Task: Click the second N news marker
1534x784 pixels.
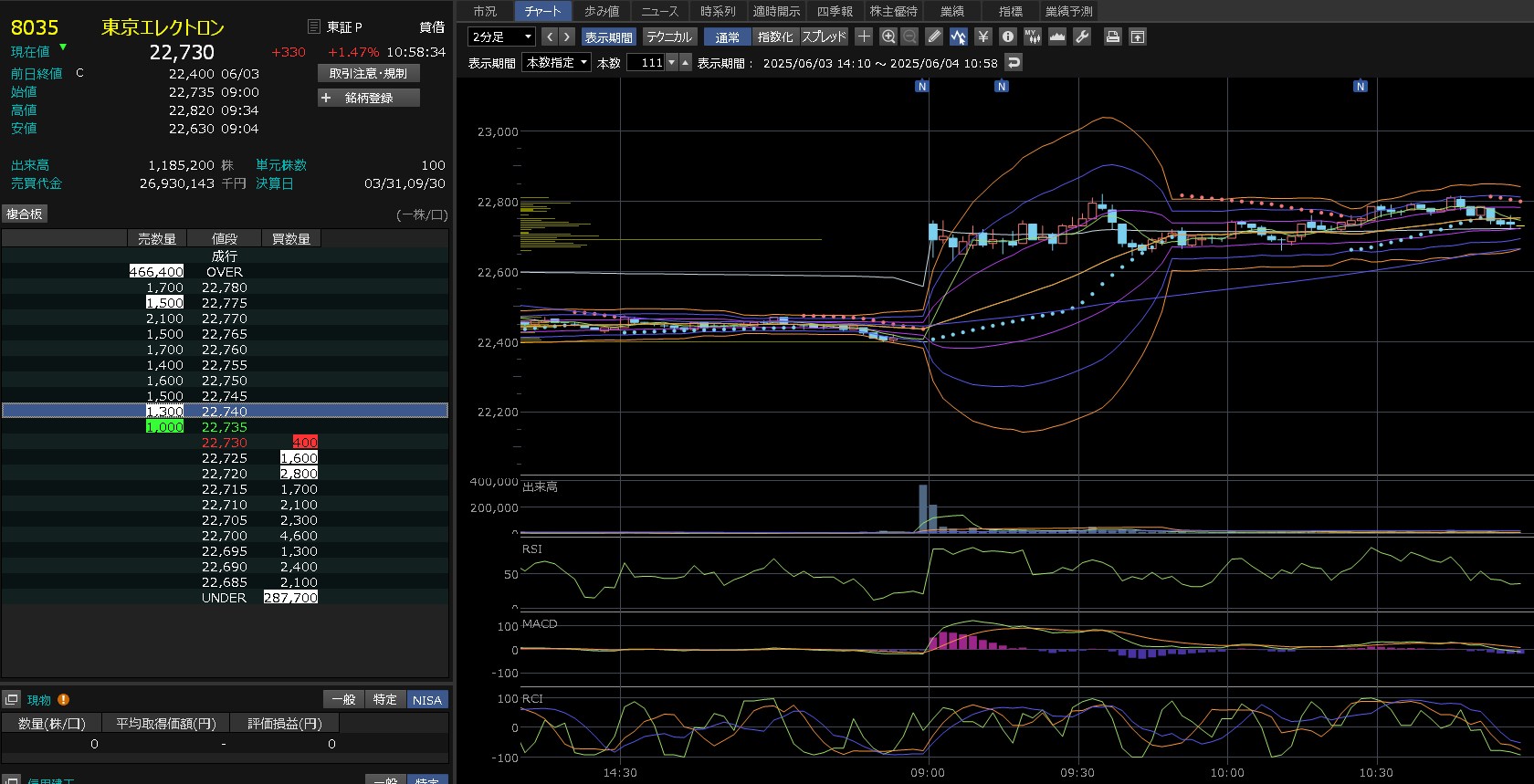Action: pyautogui.click(x=1002, y=87)
